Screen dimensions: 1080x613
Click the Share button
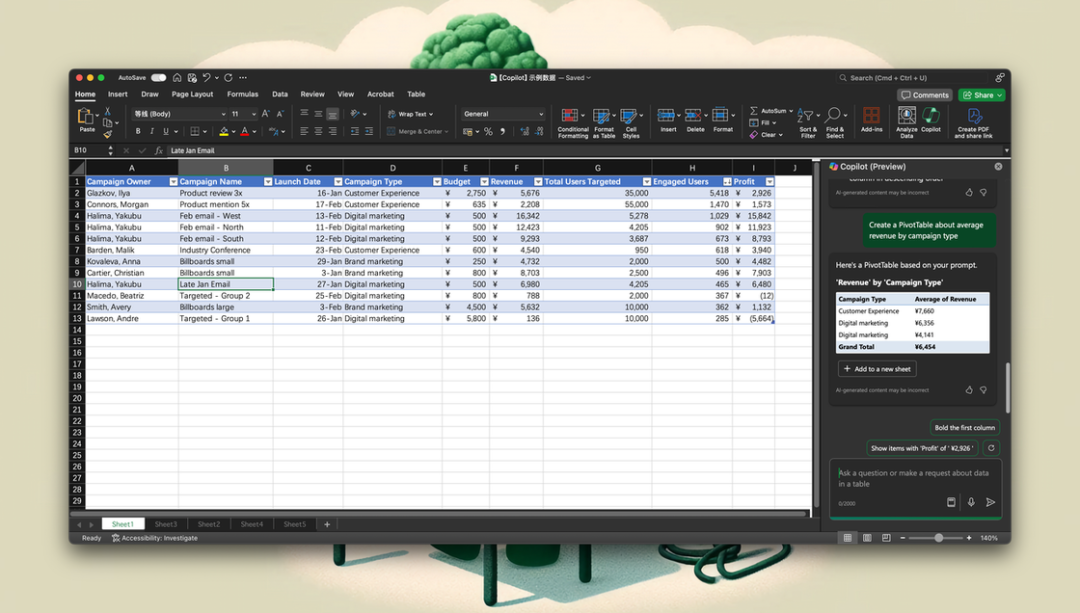pos(981,95)
